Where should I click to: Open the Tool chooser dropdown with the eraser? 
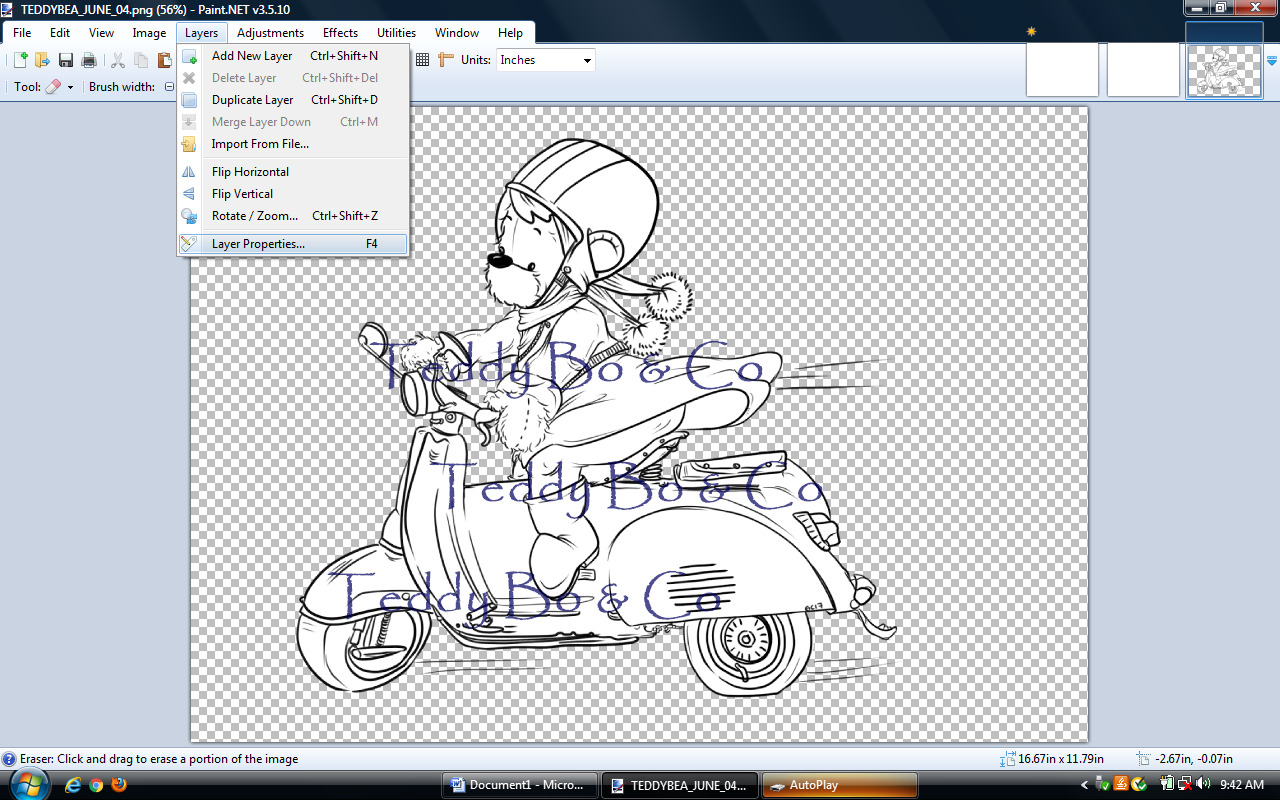tap(60, 87)
